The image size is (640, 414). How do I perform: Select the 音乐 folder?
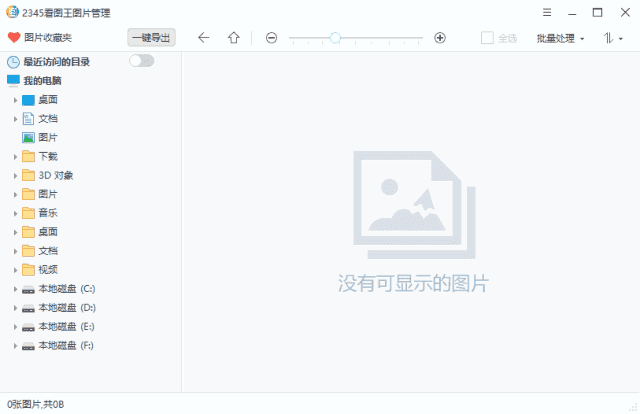pyautogui.click(x=47, y=213)
